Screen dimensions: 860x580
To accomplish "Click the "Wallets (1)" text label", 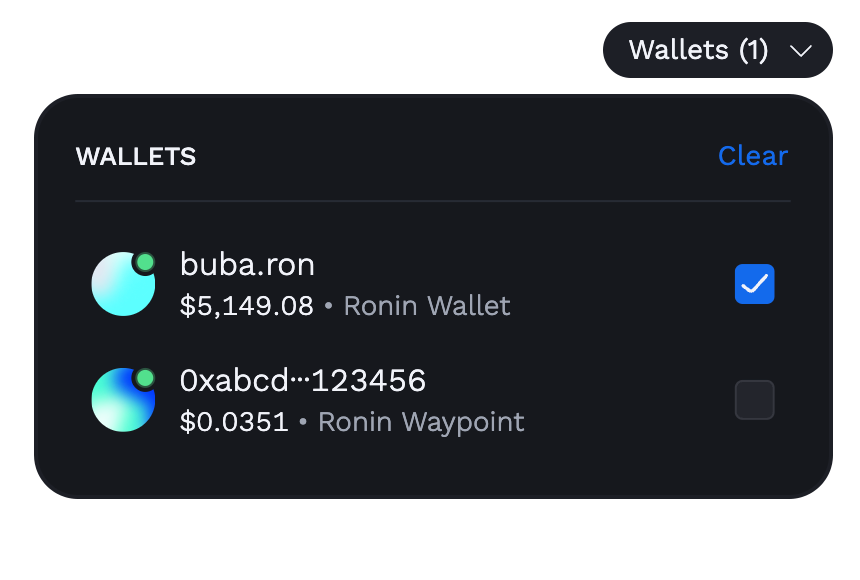I will [698, 50].
